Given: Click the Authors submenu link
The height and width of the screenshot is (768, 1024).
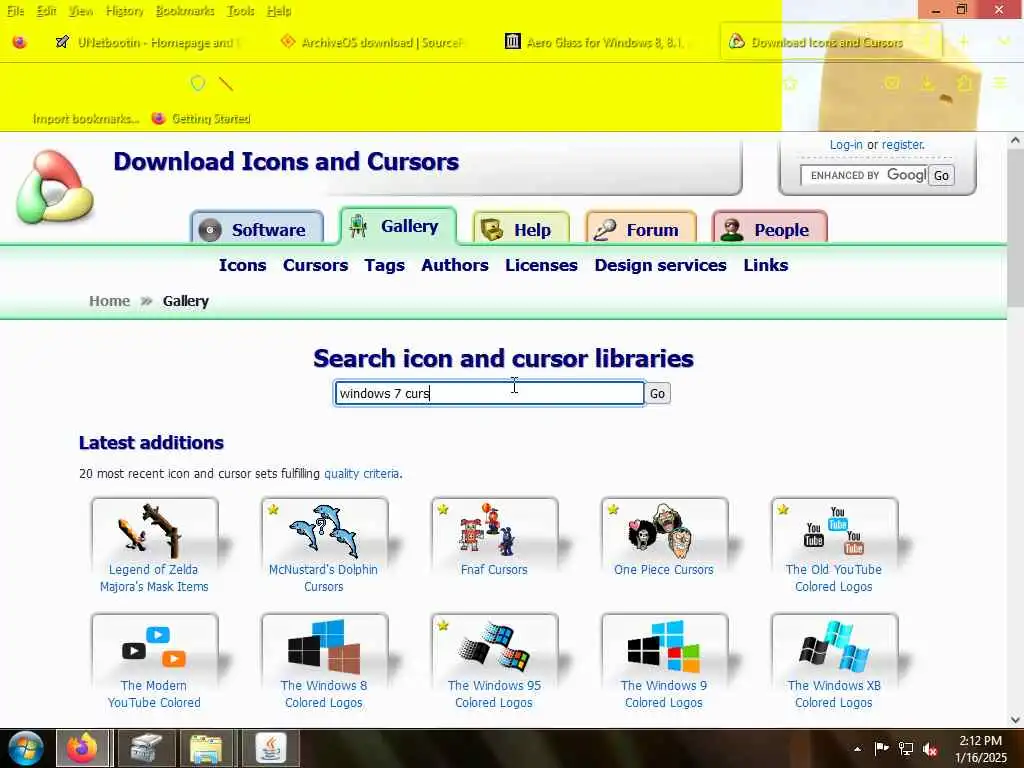Looking at the screenshot, I should [x=455, y=265].
